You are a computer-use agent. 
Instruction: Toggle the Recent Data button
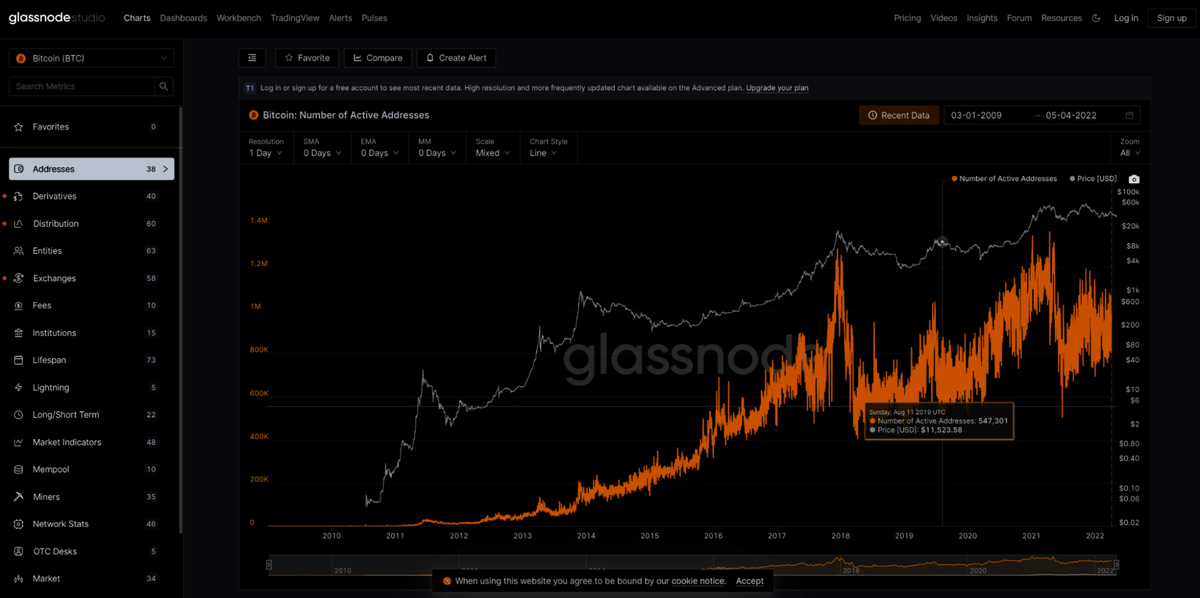[x=898, y=116]
